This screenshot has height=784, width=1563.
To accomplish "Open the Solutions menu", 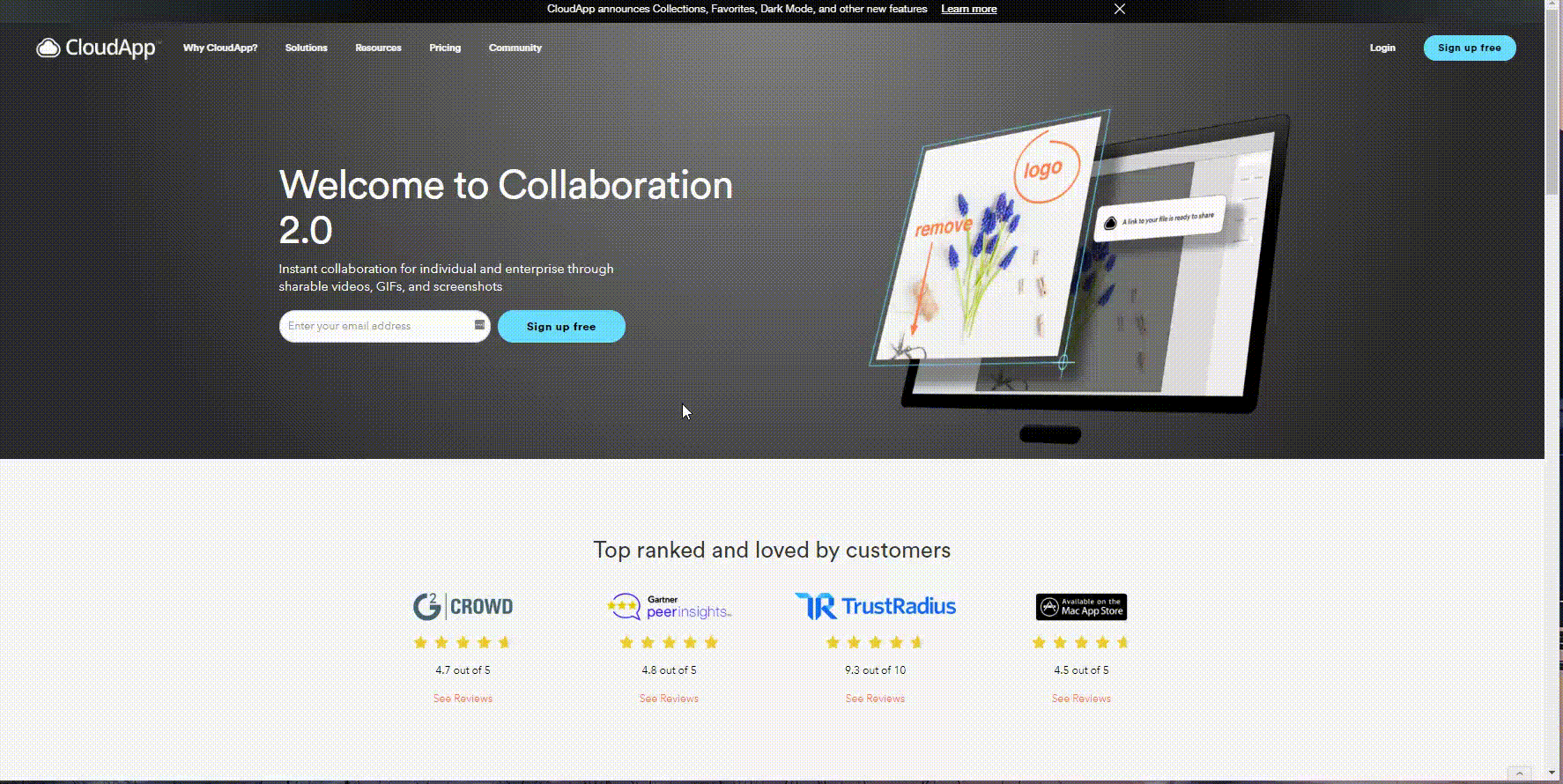I will pyautogui.click(x=306, y=48).
